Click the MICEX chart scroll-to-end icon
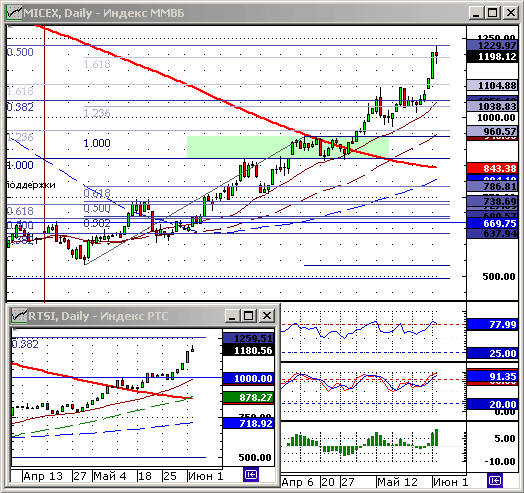The image size is (524, 493). pos(495,481)
